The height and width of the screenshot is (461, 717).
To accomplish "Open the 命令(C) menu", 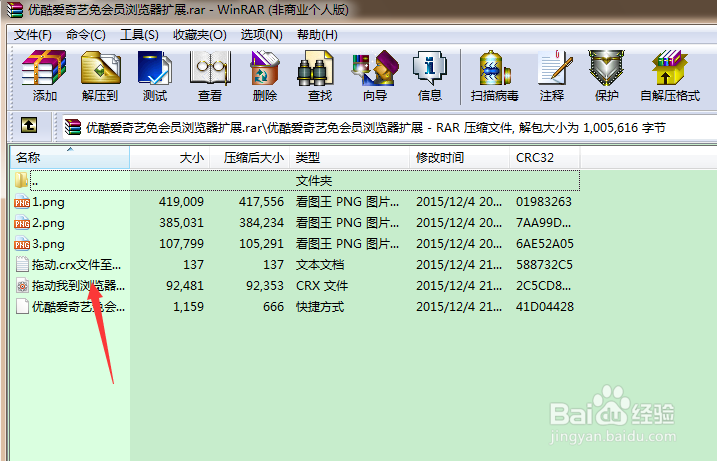I will point(86,35).
